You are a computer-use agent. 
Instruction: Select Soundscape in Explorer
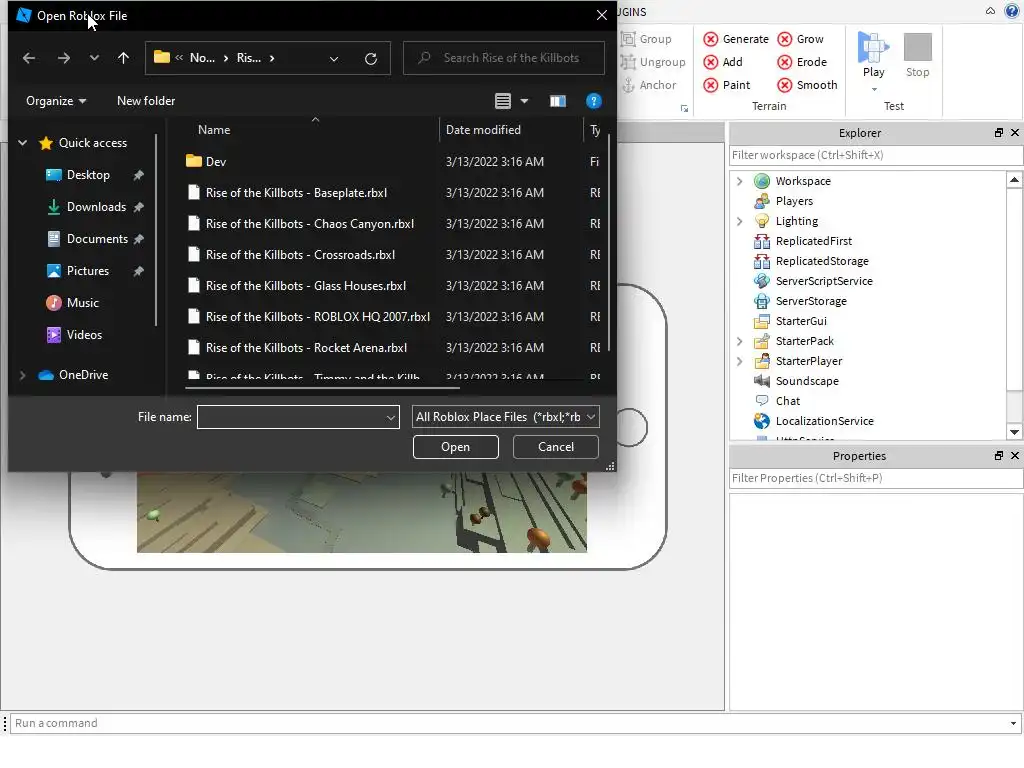(807, 381)
